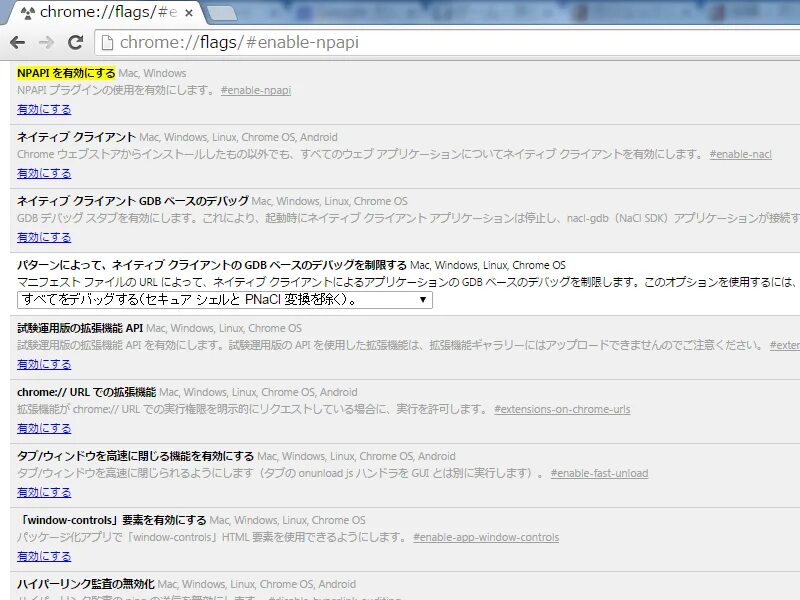
Task: Click the chrome:// URL での拡張機能 title
Action: pyautogui.click(x=86, y=392)
